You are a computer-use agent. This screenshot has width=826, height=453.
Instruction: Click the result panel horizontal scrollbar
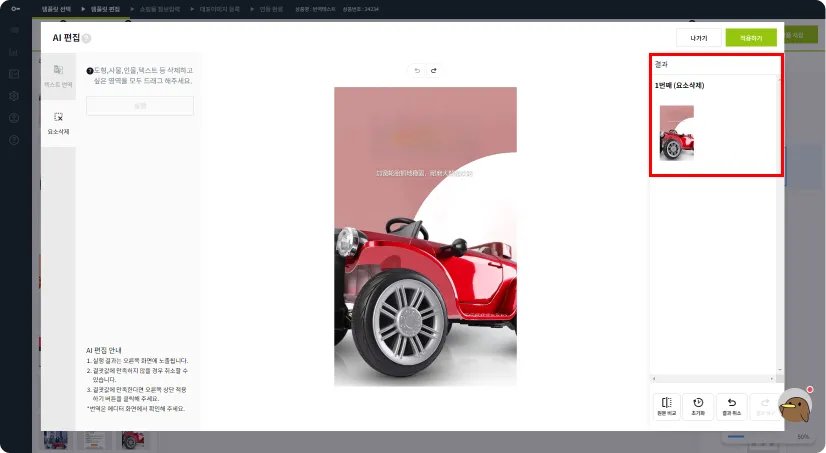(713, 379)
